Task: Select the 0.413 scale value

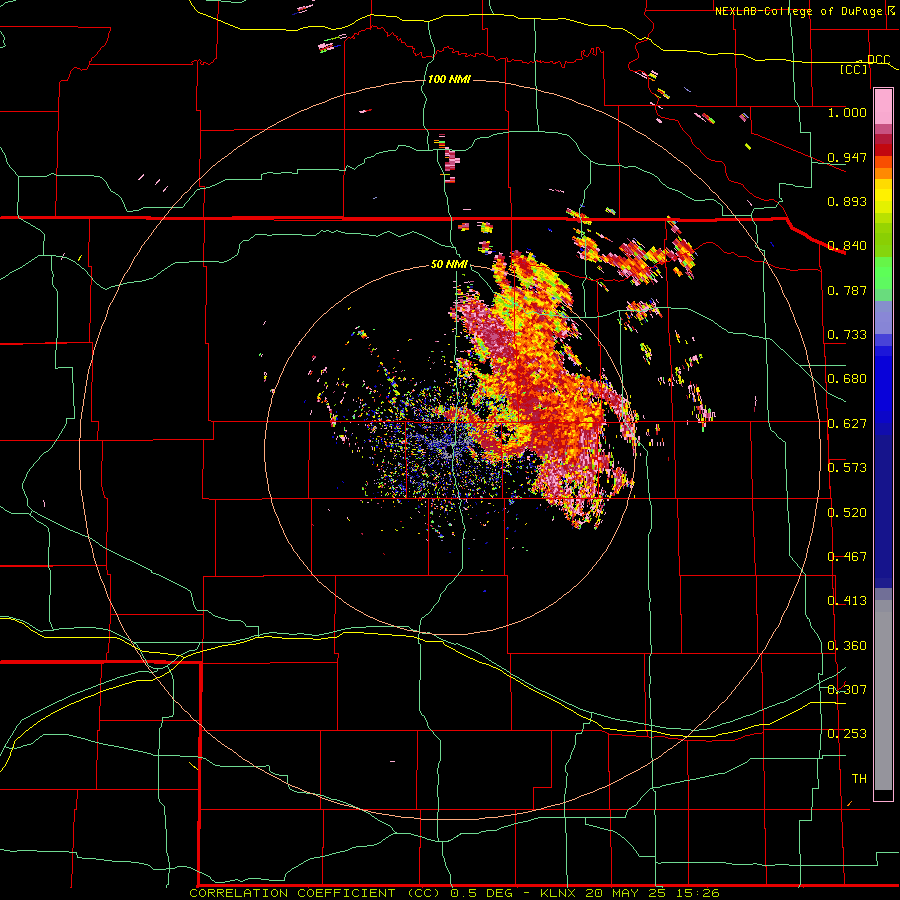Action: 847,601
